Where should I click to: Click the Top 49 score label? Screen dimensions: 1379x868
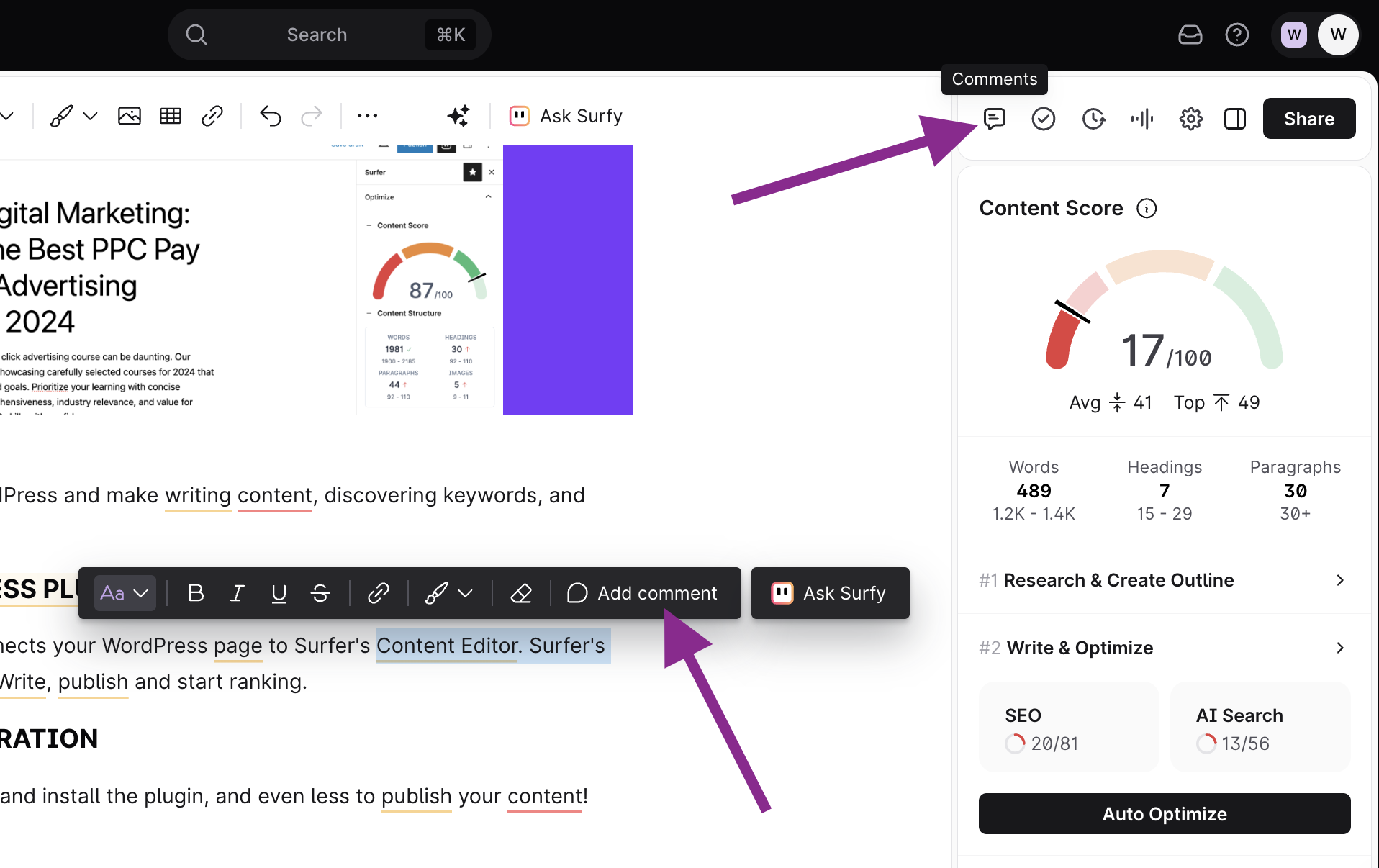tap(1217, 402)
